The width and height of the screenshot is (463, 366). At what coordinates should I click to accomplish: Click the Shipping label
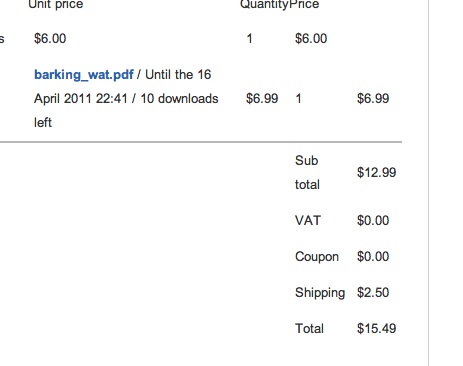pos(320,293)
